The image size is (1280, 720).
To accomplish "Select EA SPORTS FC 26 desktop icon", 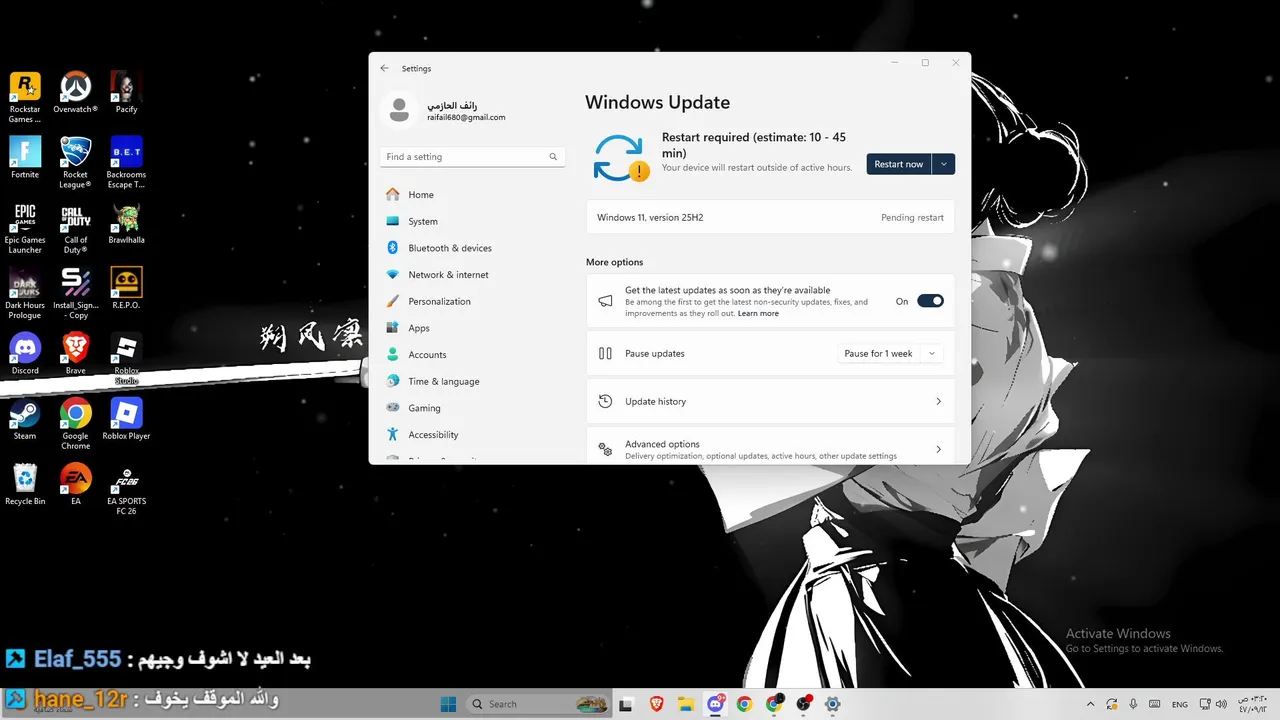I will [126, 489].
